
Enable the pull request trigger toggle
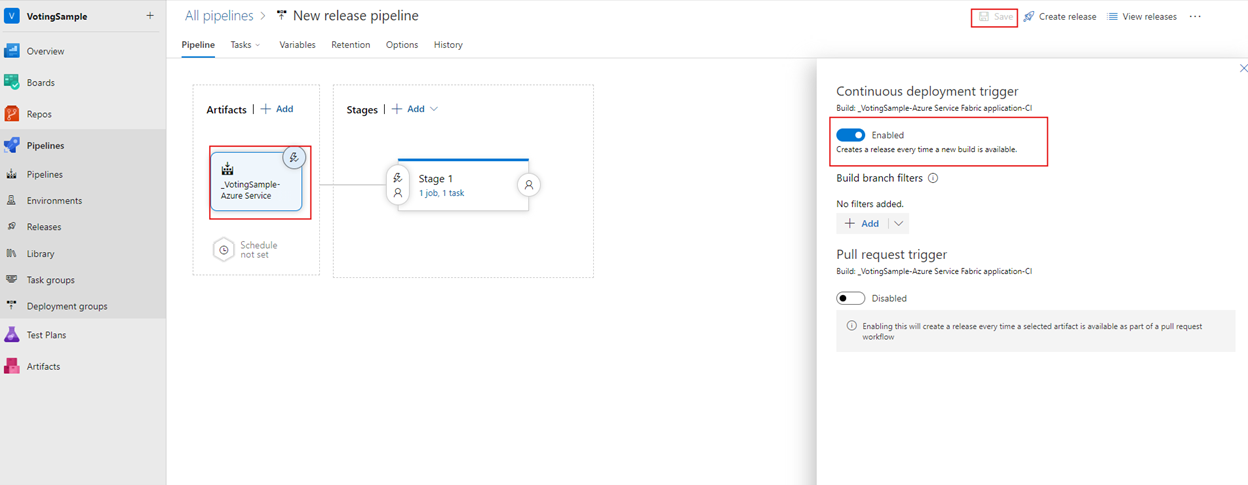coord(850,298)
